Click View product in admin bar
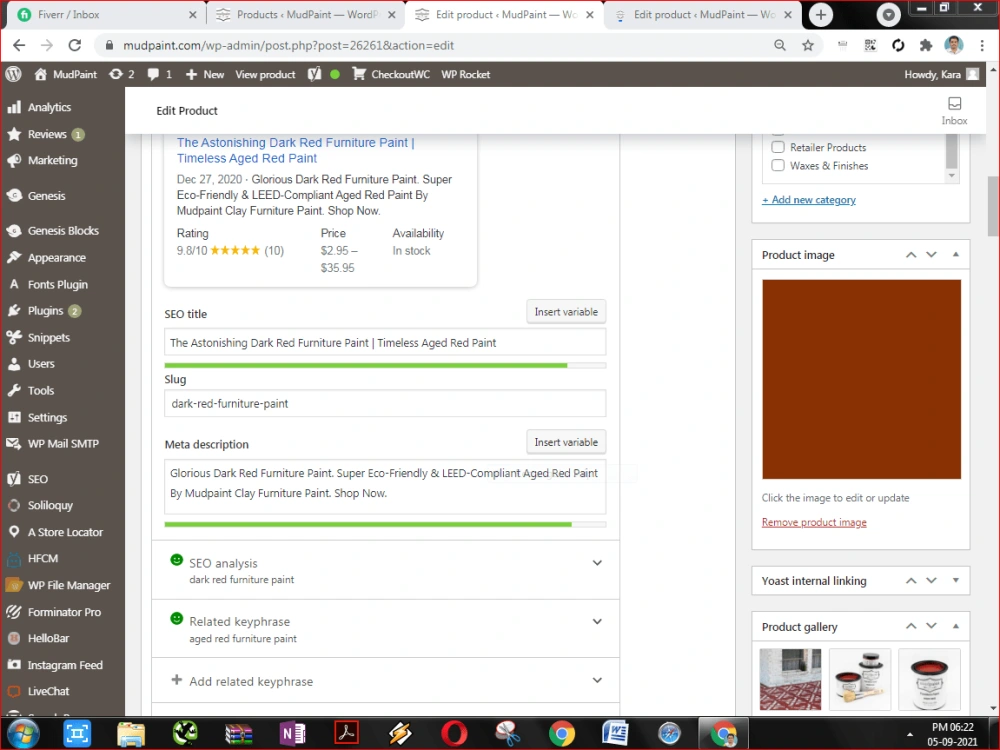The height and width of the screenshot is (750, 1000). pos(265,74)
